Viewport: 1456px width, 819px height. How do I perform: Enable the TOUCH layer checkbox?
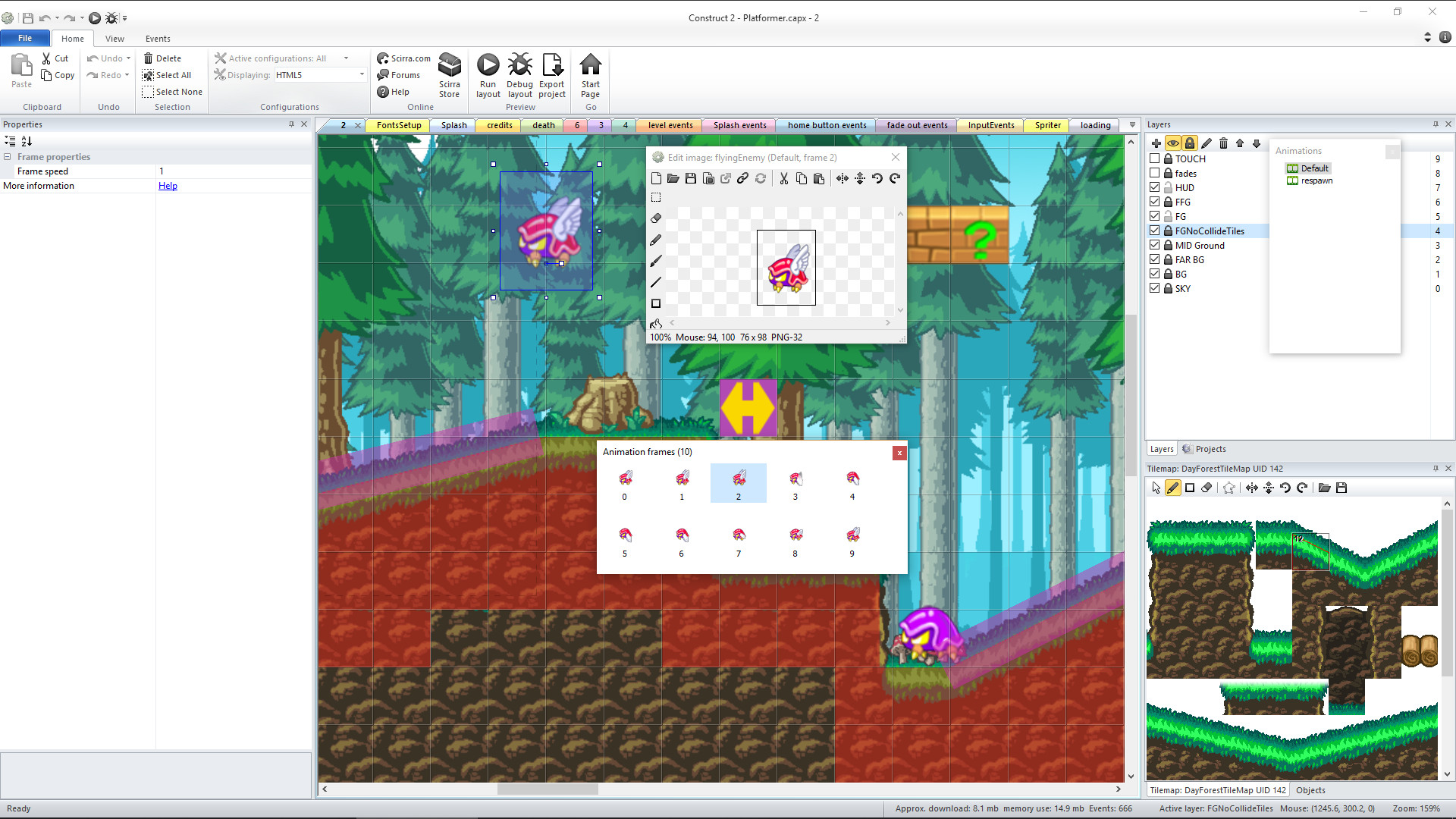coord(1155,158)
